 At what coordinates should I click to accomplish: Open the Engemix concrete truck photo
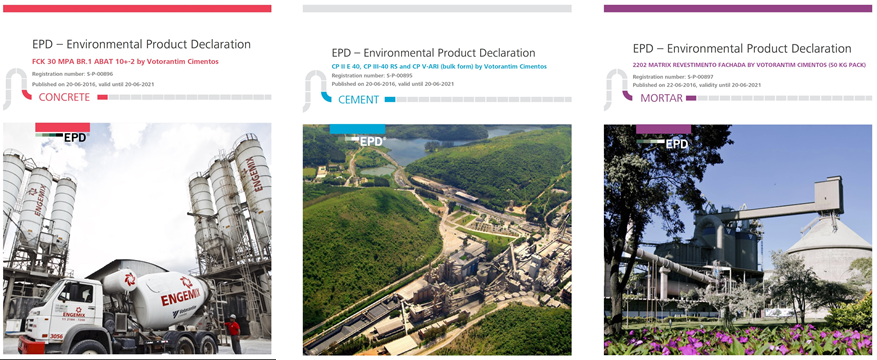tap(137, 239)
